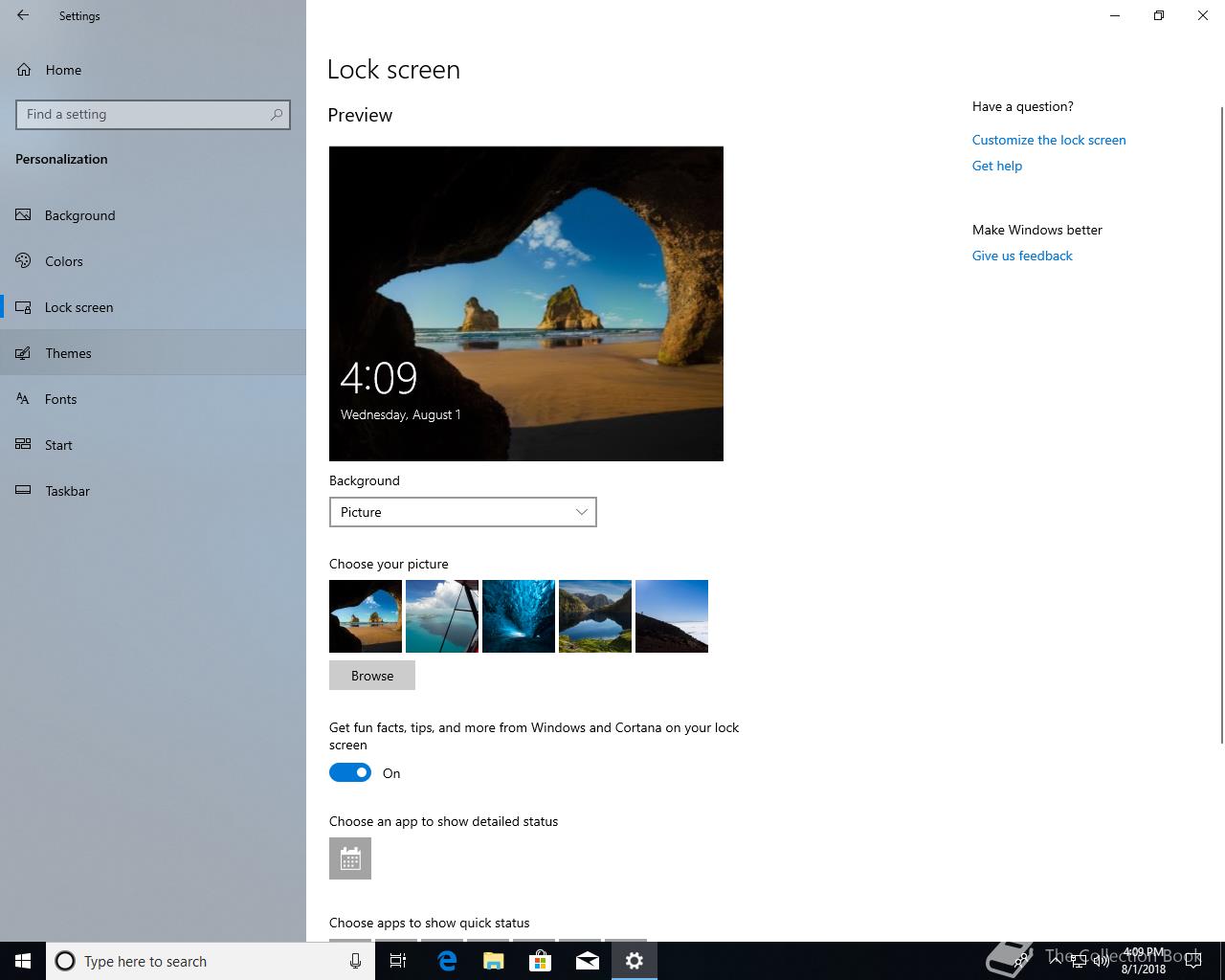Click the Cortana circle icon
The height and width of the screenshot is (980, 1225).
point(65,961)
